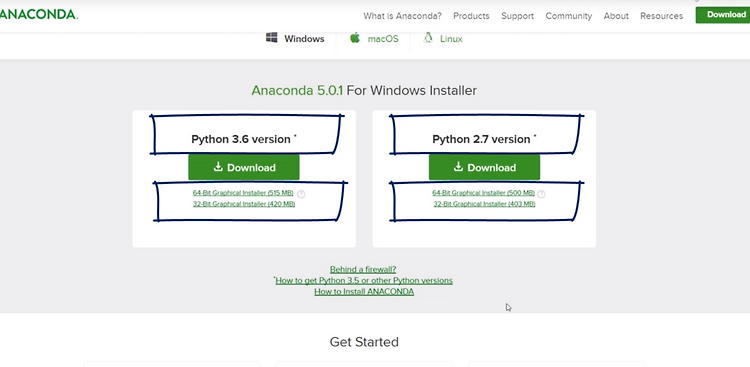Open 64-Bit Graphical Installer (515 MB) link
750x367 pixels.
(x=243, y=193)
